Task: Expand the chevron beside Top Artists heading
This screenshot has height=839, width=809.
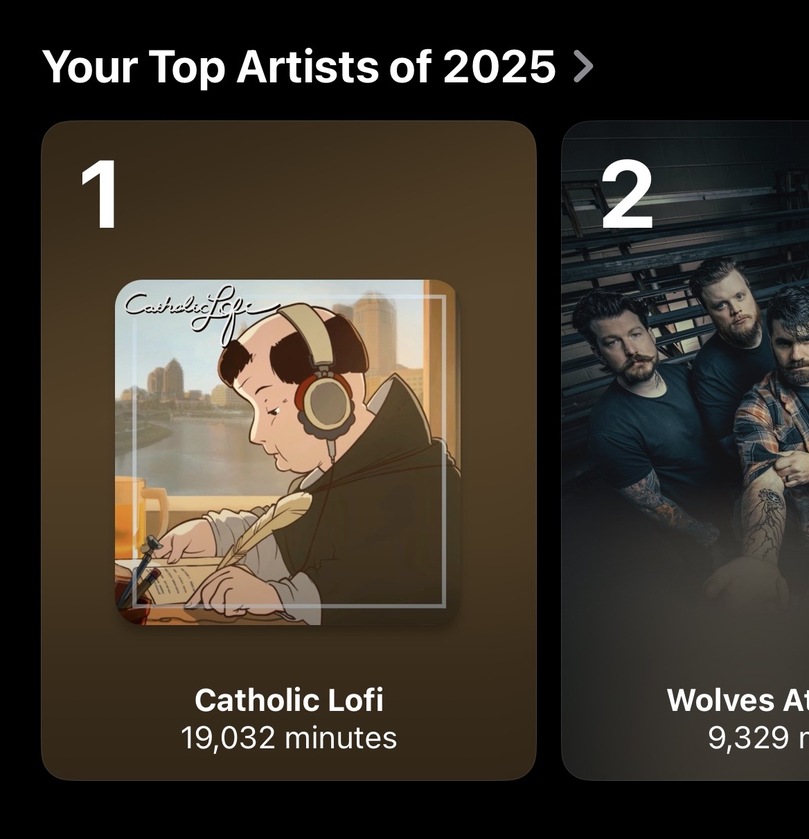Action: 584,66
